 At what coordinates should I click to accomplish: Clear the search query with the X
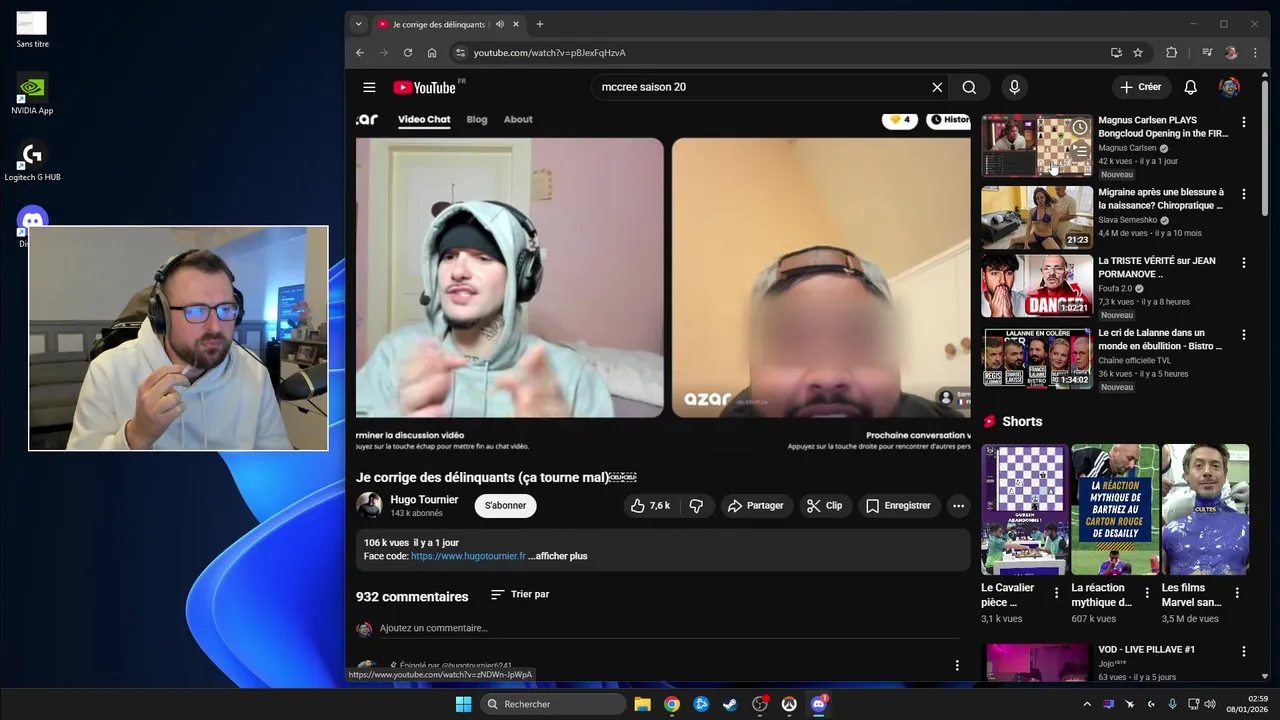(x=937, y=87)
